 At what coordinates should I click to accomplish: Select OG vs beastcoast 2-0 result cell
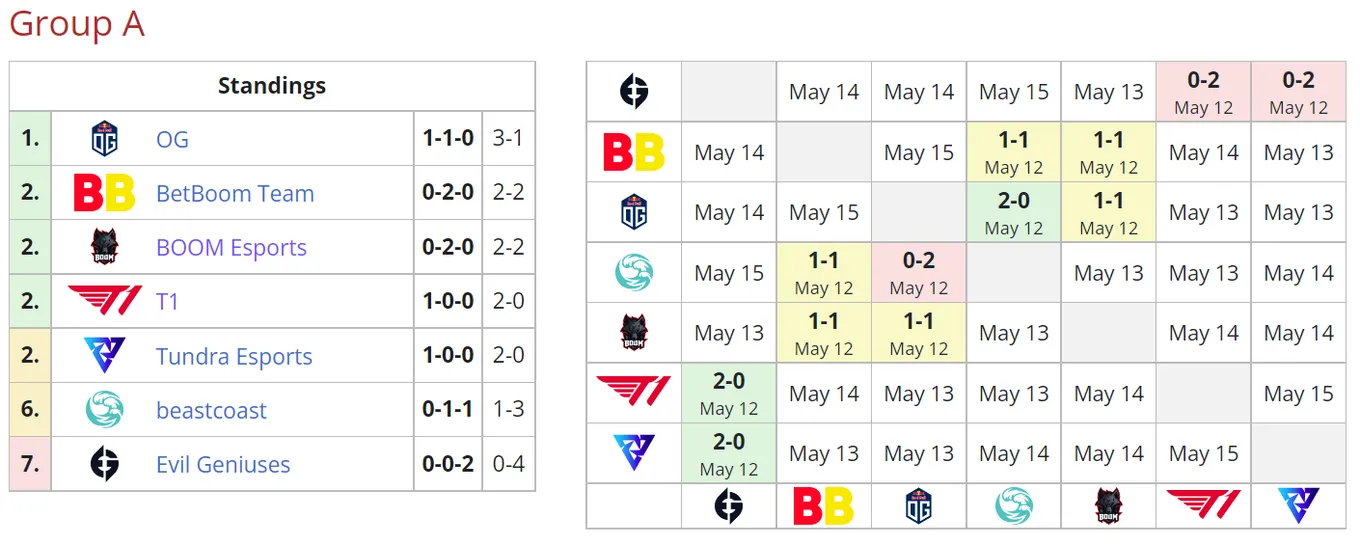coord(1014,212)
